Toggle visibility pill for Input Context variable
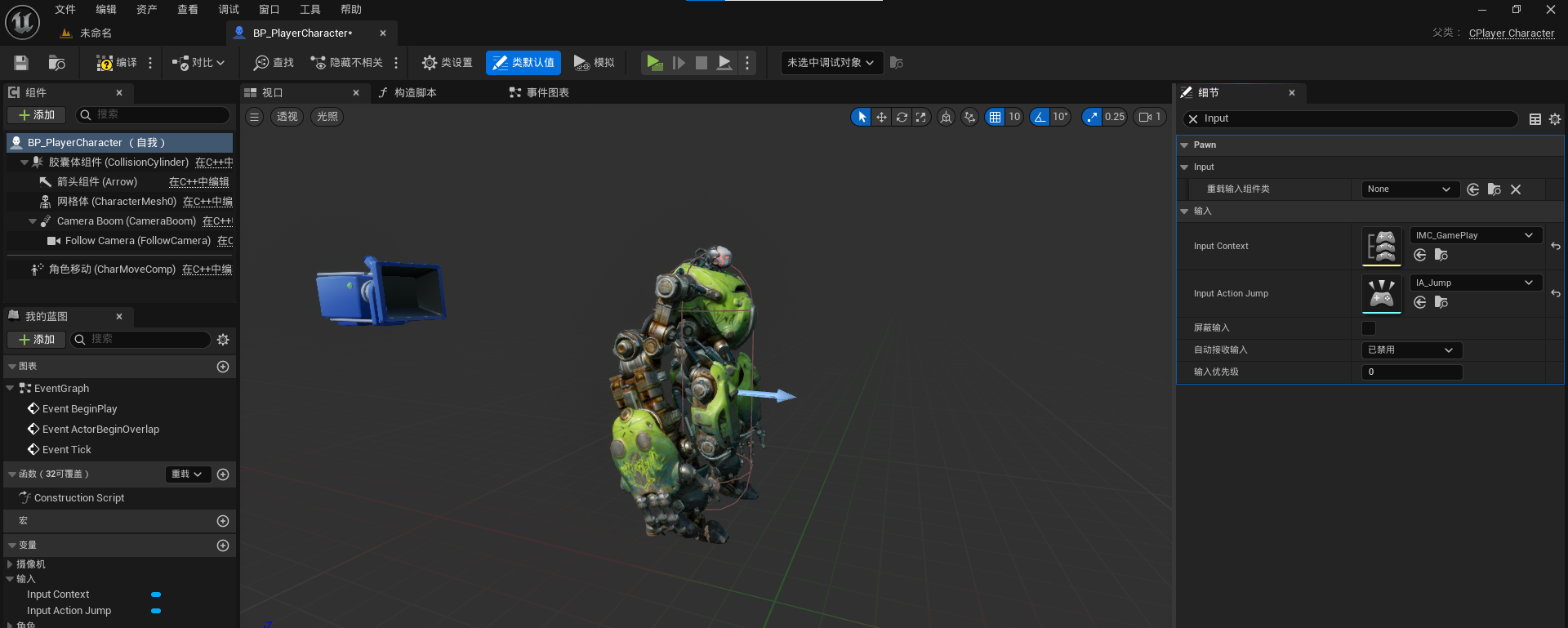This screenshot has width=1568, height=628. point(156,595)
